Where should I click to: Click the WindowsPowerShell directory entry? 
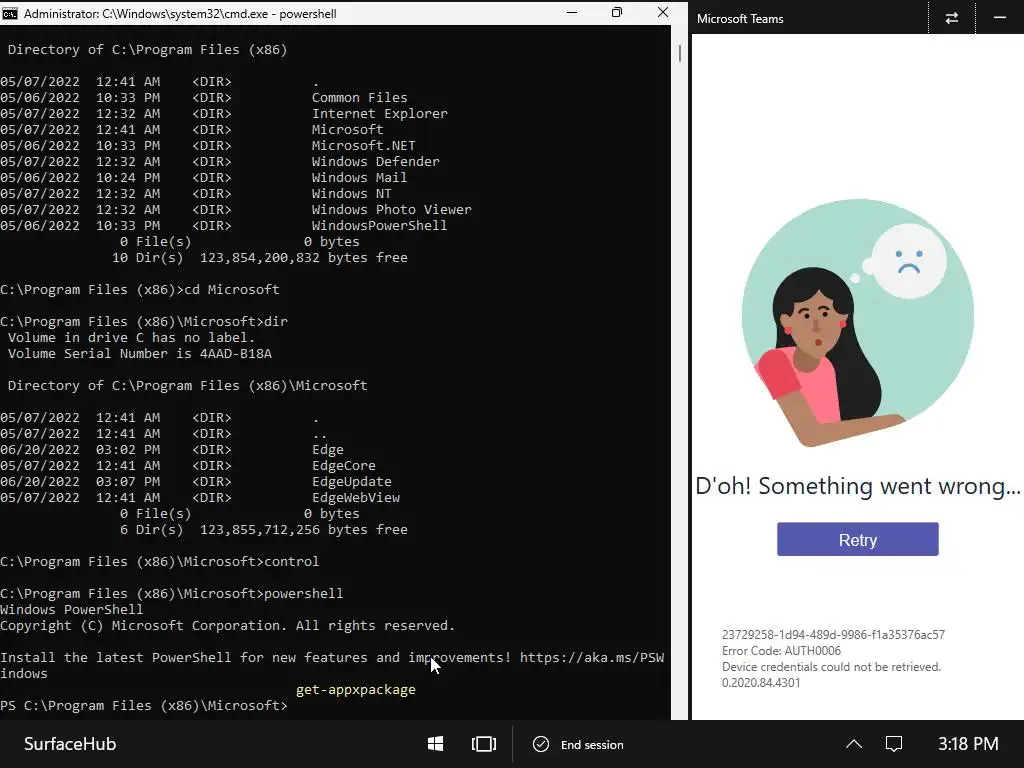[379, 225]
